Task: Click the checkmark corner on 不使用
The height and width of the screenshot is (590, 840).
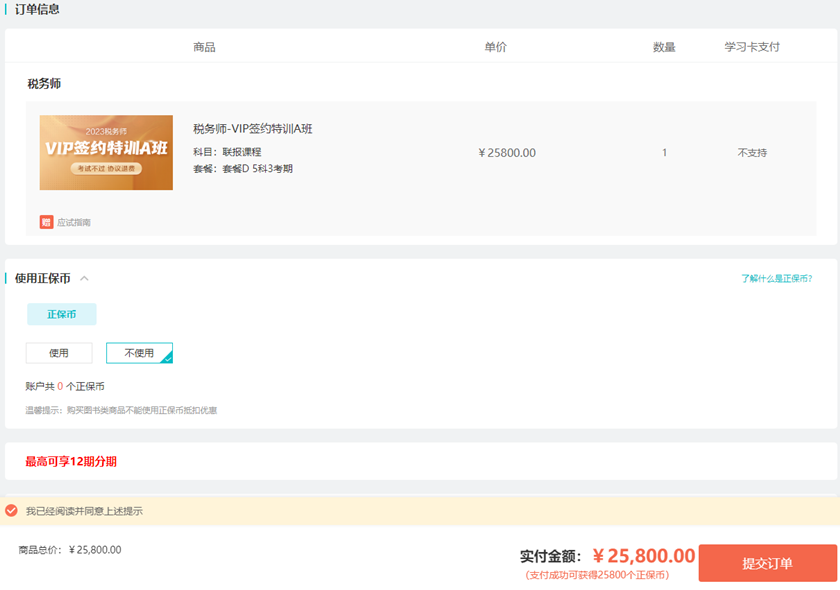Action: (166, 357)
